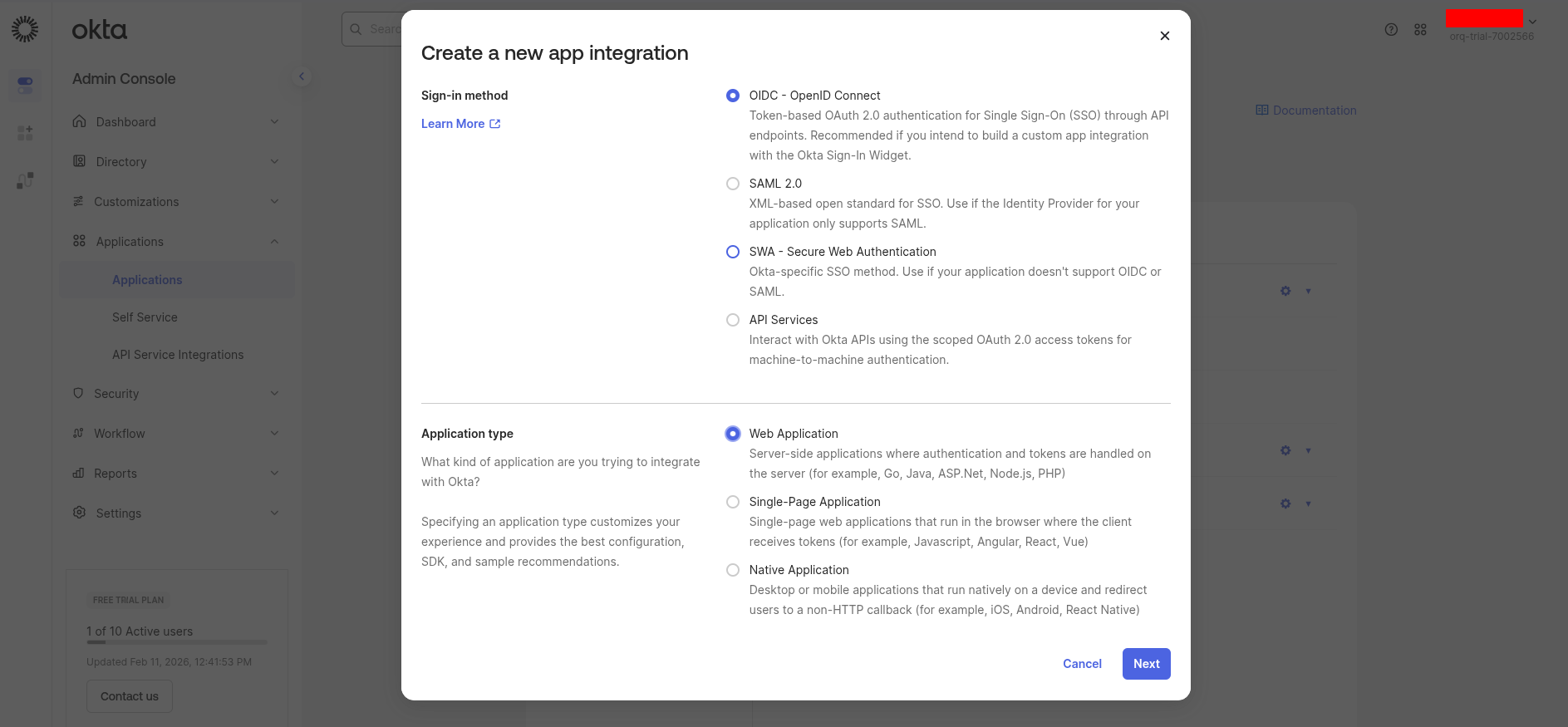Expand the Customizations menu chevron
Image resolution: width=1568 pixels, height=727 pixels.
(x=274, y=201)
